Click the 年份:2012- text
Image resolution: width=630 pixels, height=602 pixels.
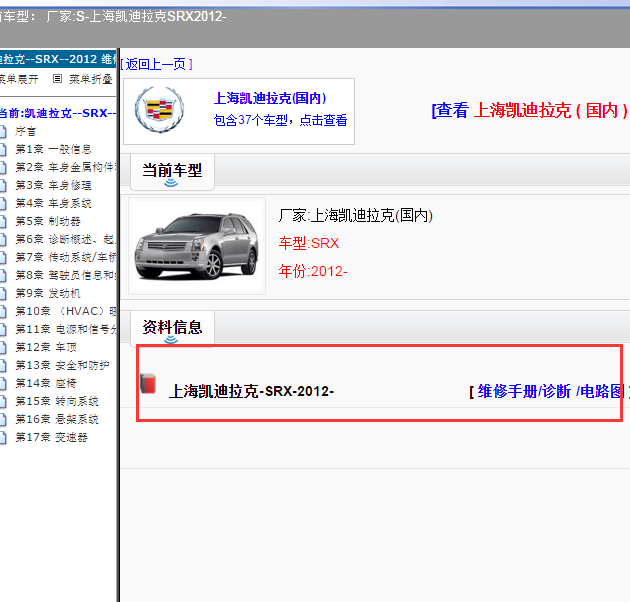coord(313,272)
